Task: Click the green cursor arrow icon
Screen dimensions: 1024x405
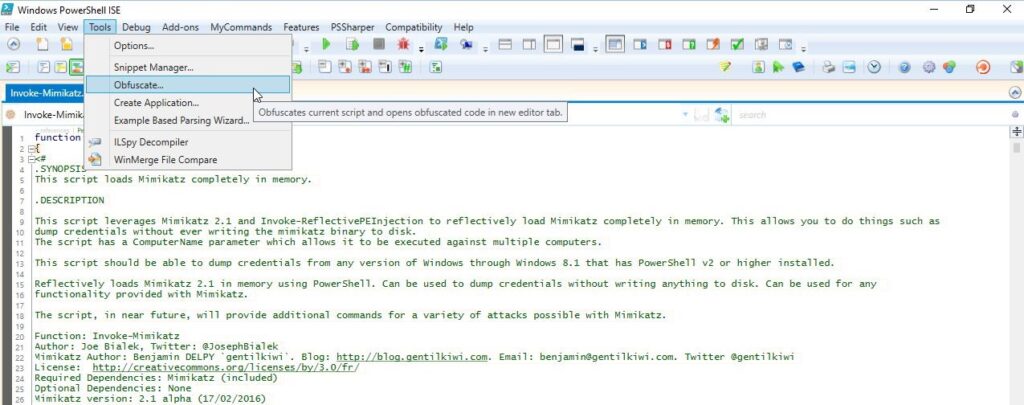Action: point(778,67)
